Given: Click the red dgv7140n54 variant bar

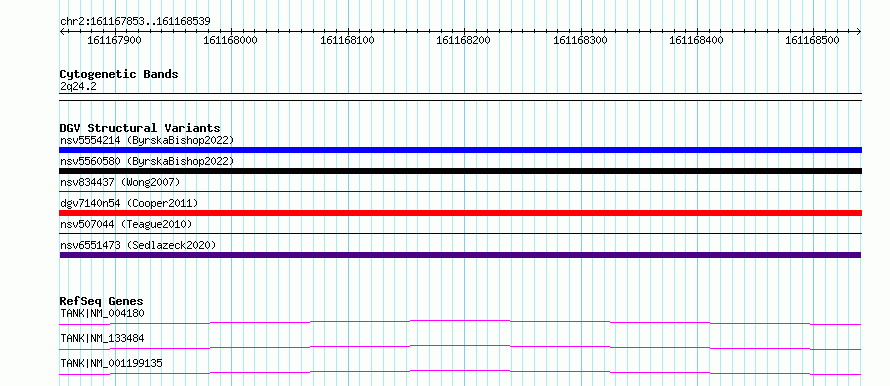Looking at the screenshot, I should pyautogui.click(x=460, y=213).
